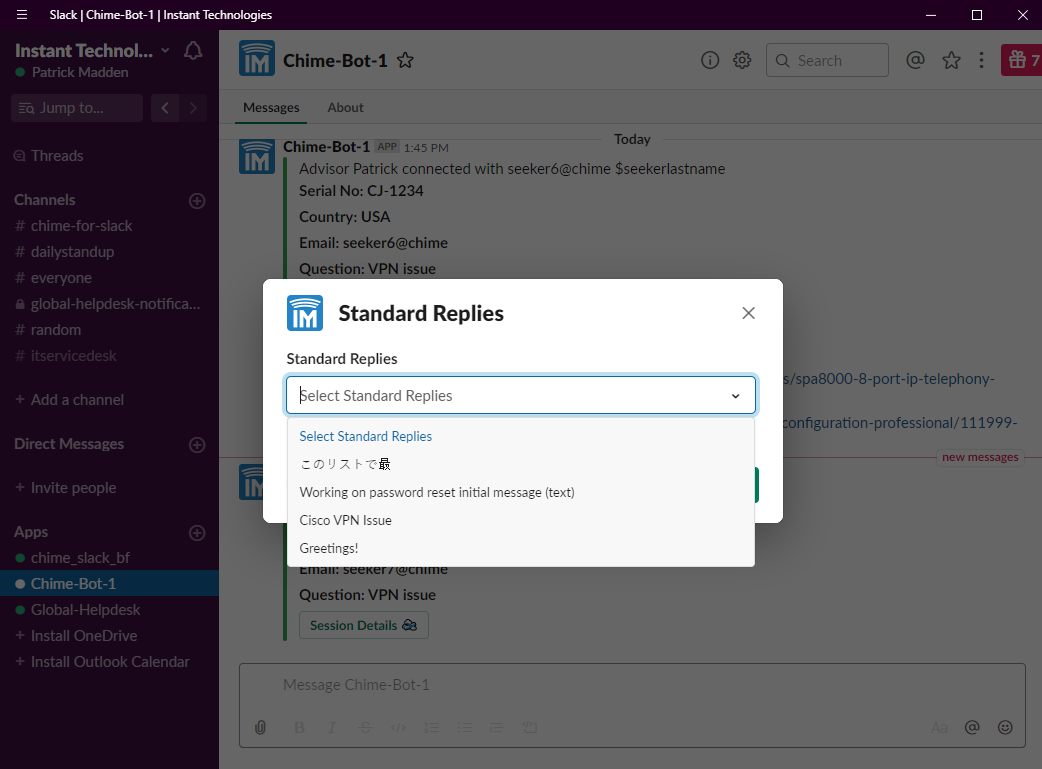1042x769 pixels.
Task: Click the Chime-Bot-1 avatar in the header
Action: coord(257,58)
